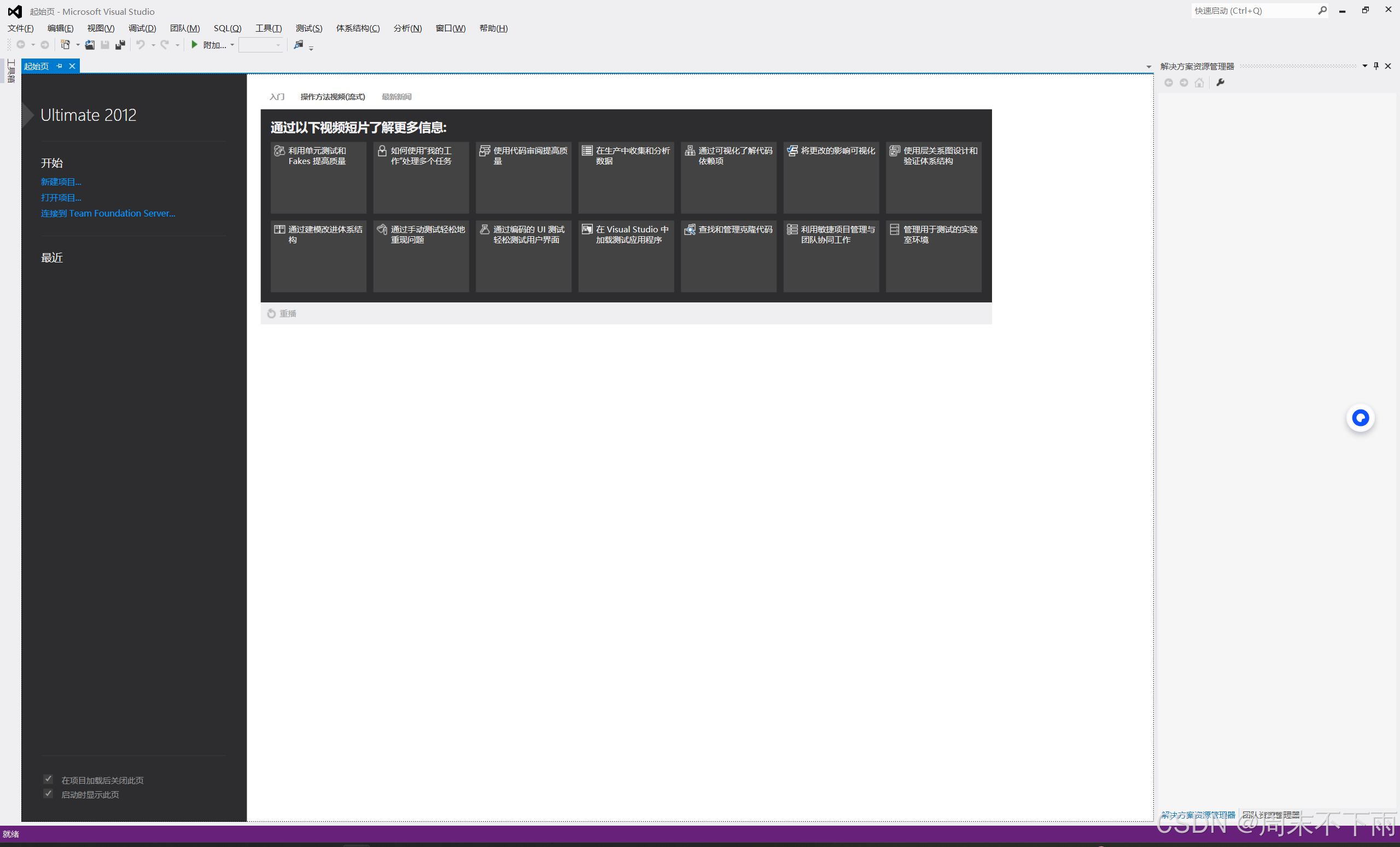Click the Quick Launch magnifier icon

pos(1322,11)
